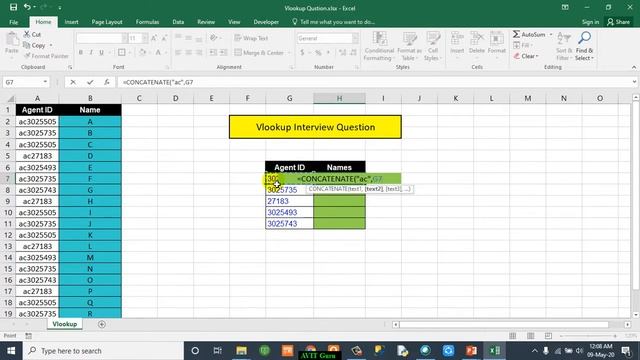
Task: Click Cell Styles icon
Action: tap(433, 39)
